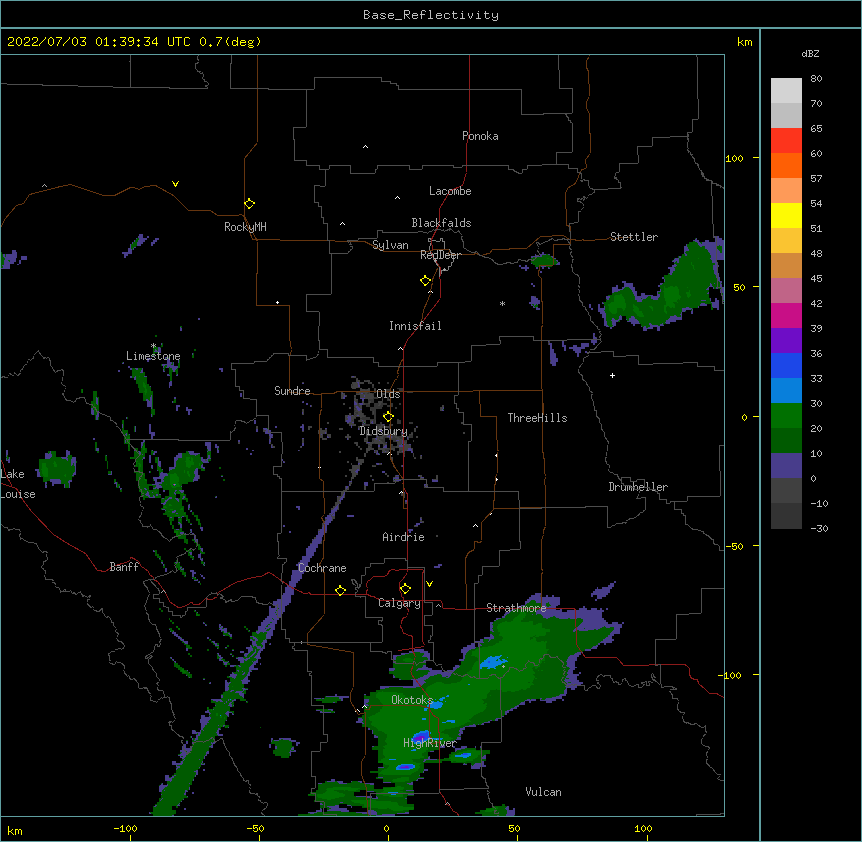This screenshot has width=862, height=842.
Task: Click the Lake Louise label
Action: click(18, 484)
